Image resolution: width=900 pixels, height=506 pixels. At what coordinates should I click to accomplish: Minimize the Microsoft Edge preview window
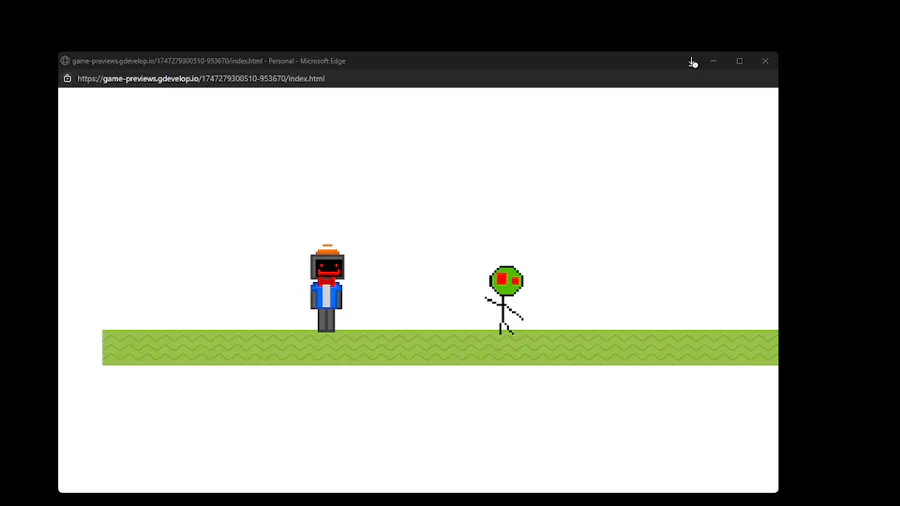pos(713,61)
